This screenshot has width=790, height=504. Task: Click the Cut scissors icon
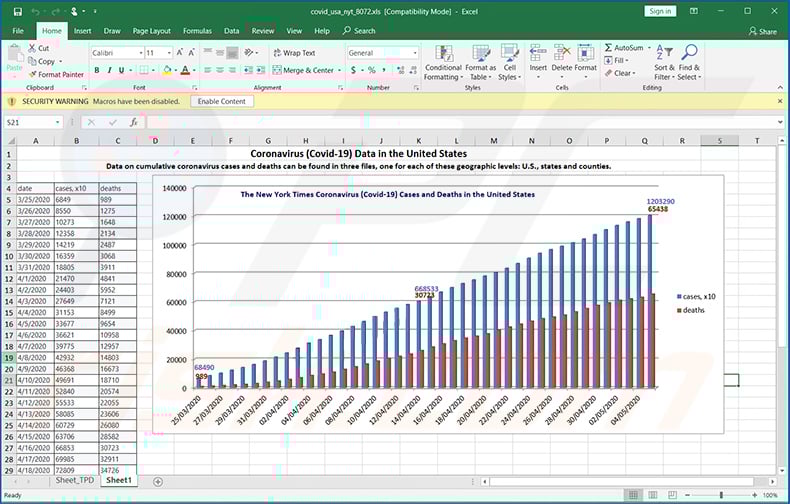[x=32, y=48]
